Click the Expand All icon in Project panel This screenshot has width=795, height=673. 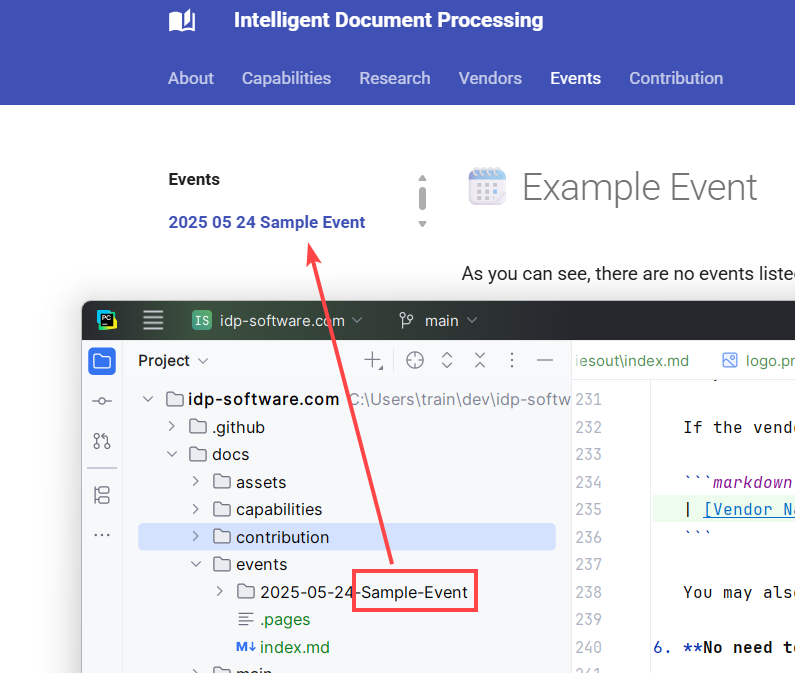(x=447, y=361)
